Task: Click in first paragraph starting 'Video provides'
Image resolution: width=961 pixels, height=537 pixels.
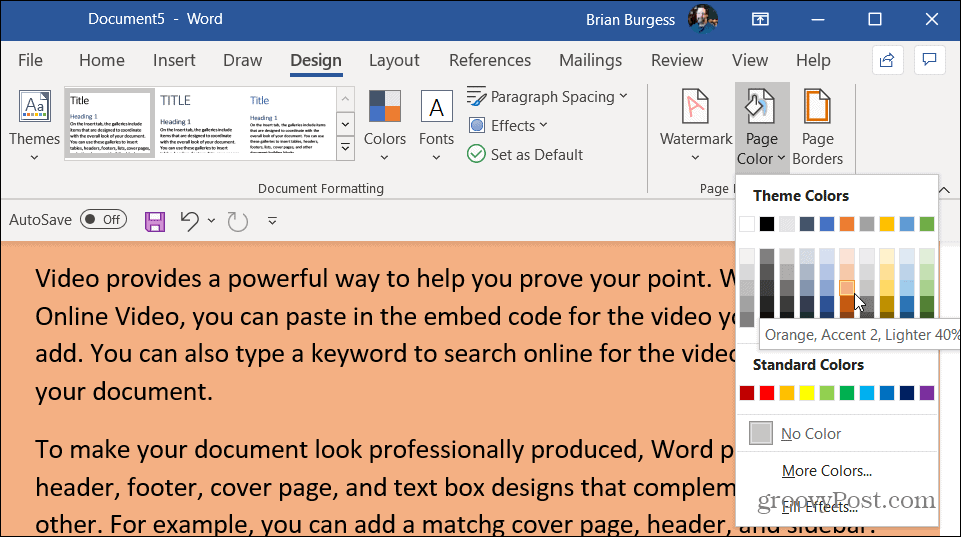Action: (385, 335)
